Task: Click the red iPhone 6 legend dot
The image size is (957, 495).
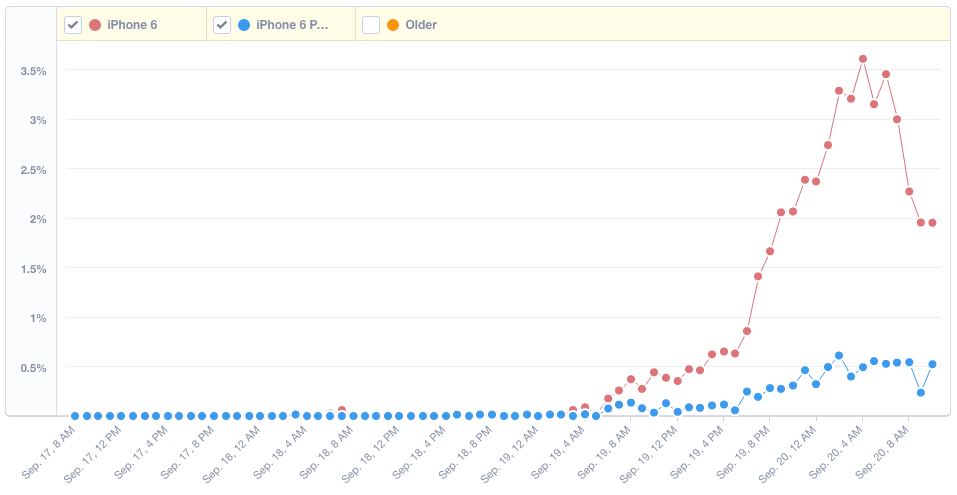Action: tap(95, 25)
